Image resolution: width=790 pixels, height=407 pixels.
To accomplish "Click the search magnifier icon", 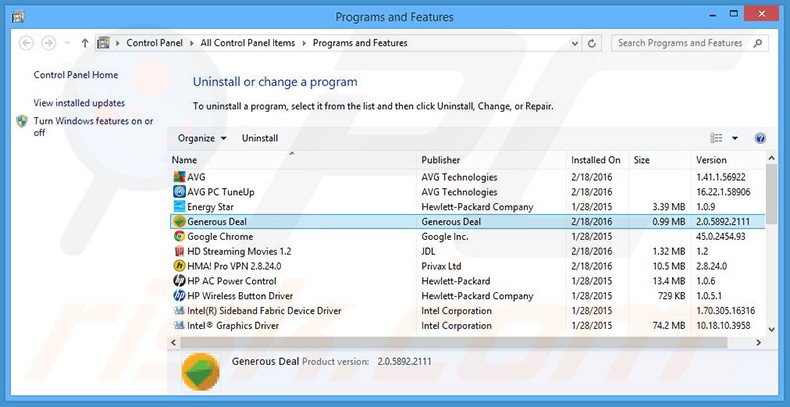I will tap(757, 43).
